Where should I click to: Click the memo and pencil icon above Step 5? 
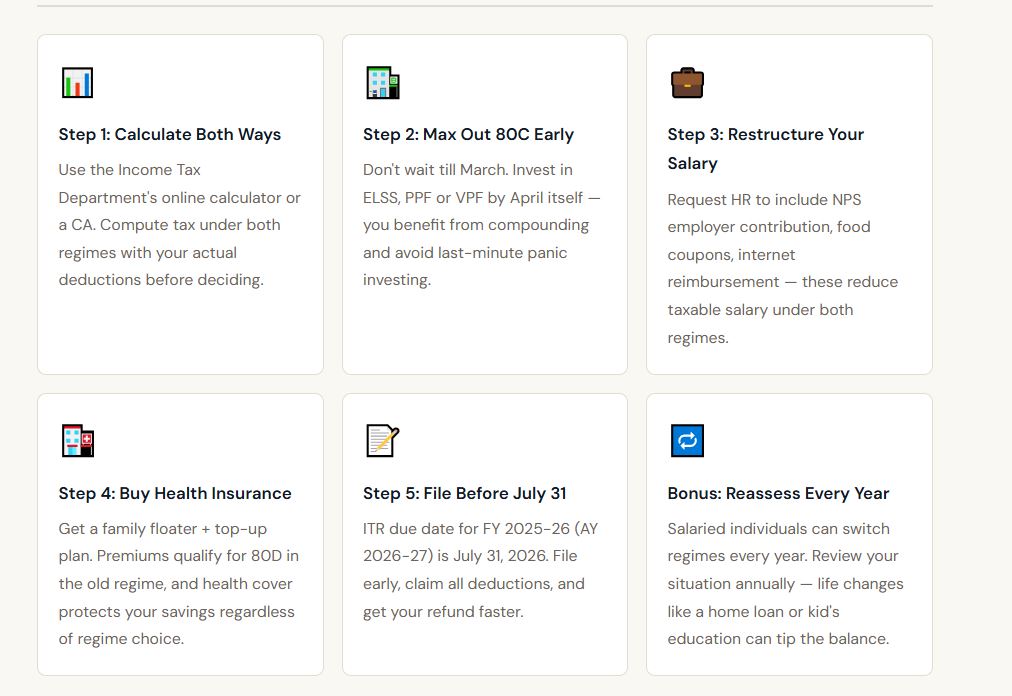382,441
